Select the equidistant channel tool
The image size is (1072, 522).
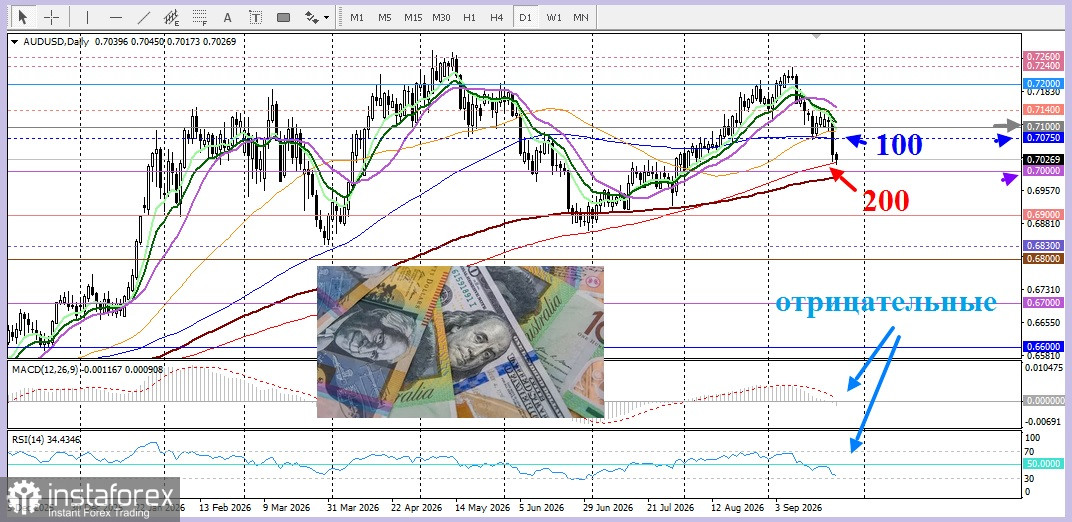(172, 16)
